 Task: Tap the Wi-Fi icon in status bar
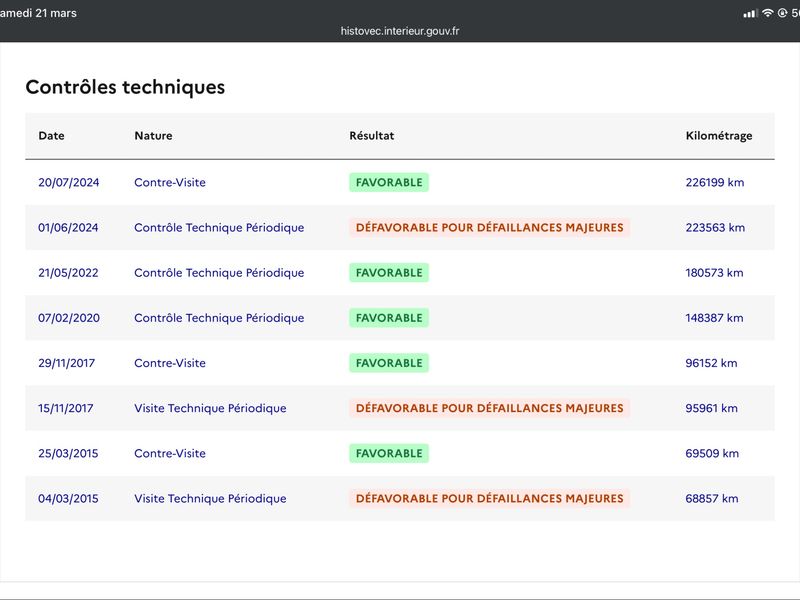(768, 13)
